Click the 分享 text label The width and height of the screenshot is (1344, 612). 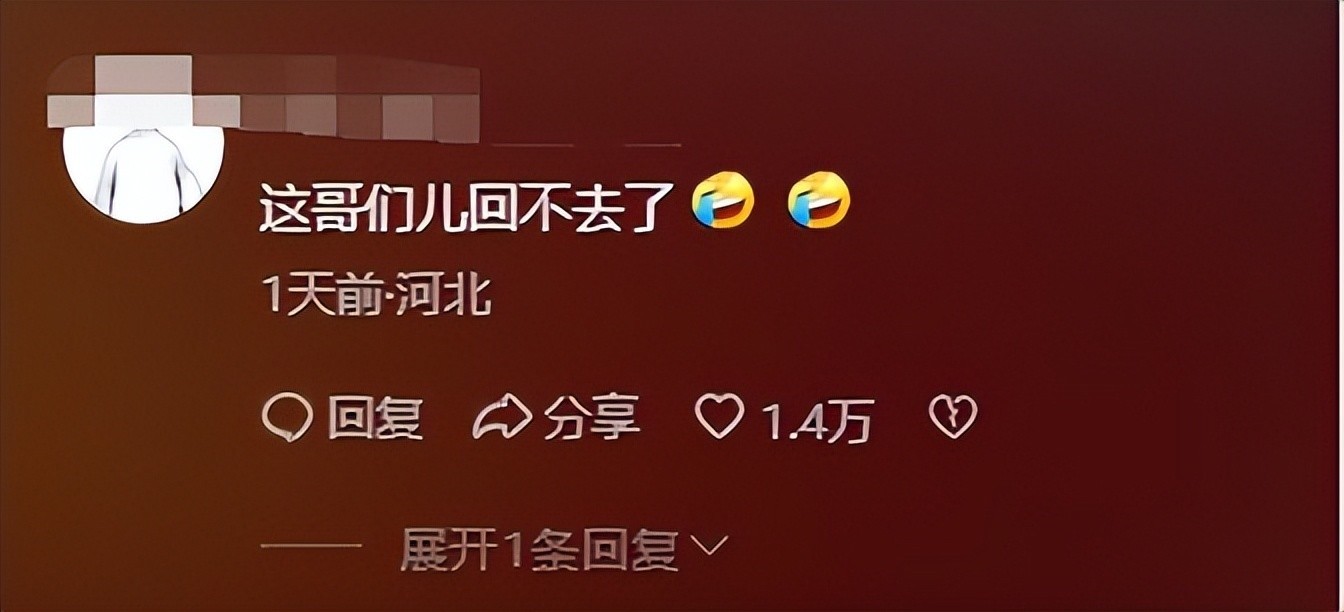[x=592, y=418]
